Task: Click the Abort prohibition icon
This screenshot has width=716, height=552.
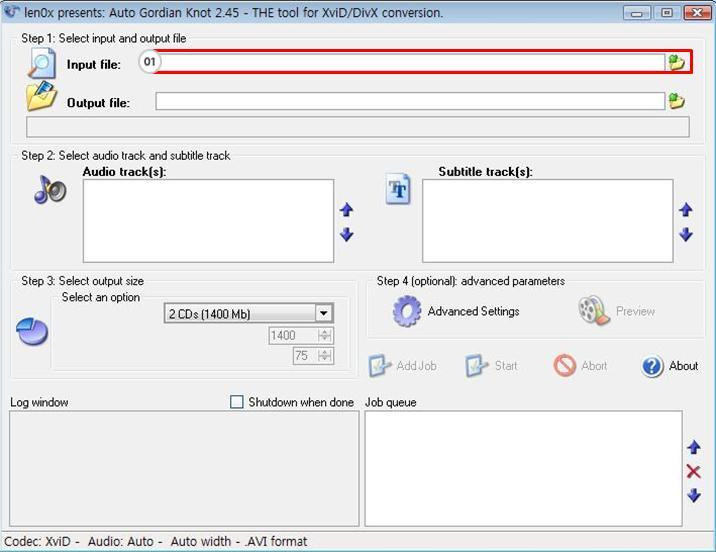Action: [x=565, y=366]
